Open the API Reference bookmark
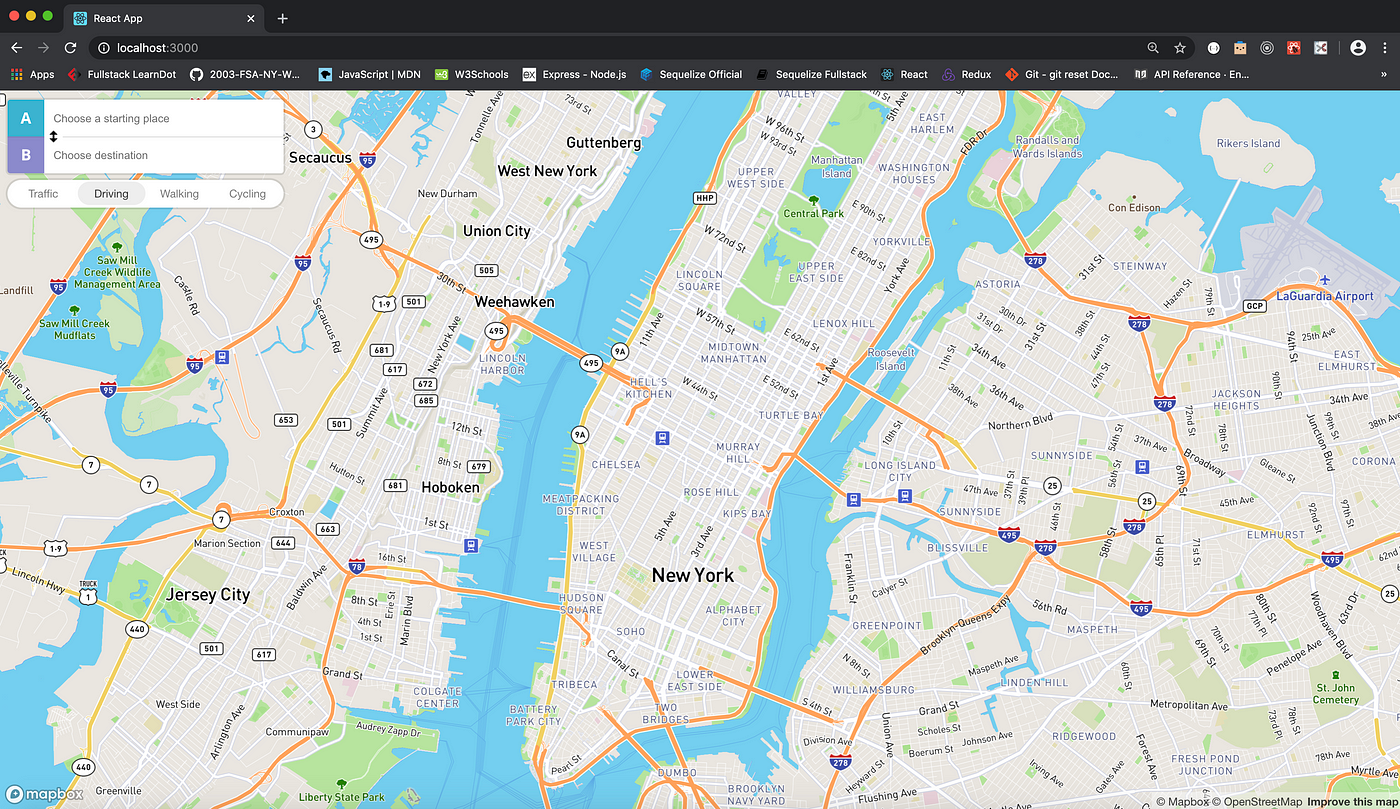Image resolution: width=1400 pixels, height=809 pixels. 1192,74
